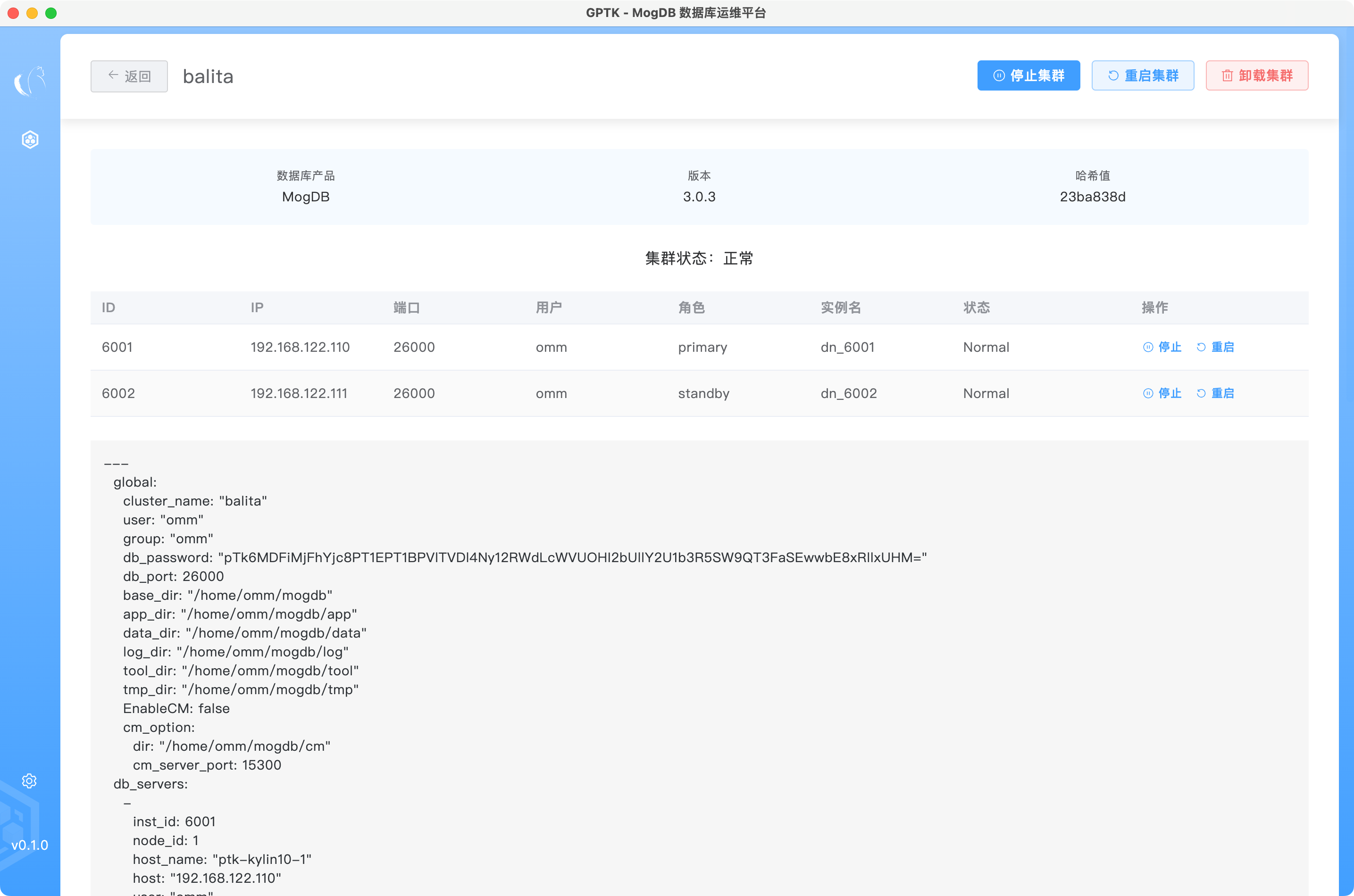The image size is (1354, 896).
Task: Select the 状态 column header
Action: tap(977, 307)
